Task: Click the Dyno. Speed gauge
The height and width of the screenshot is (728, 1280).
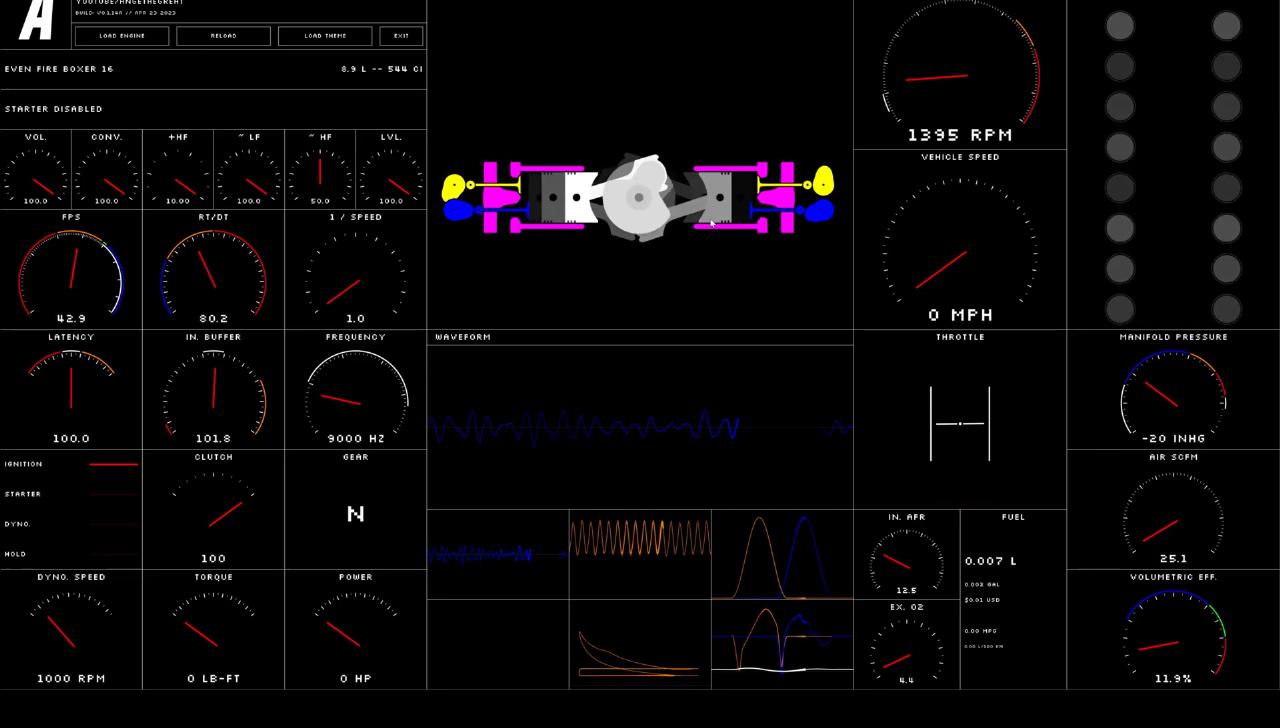Action: (x=71, y=629)
